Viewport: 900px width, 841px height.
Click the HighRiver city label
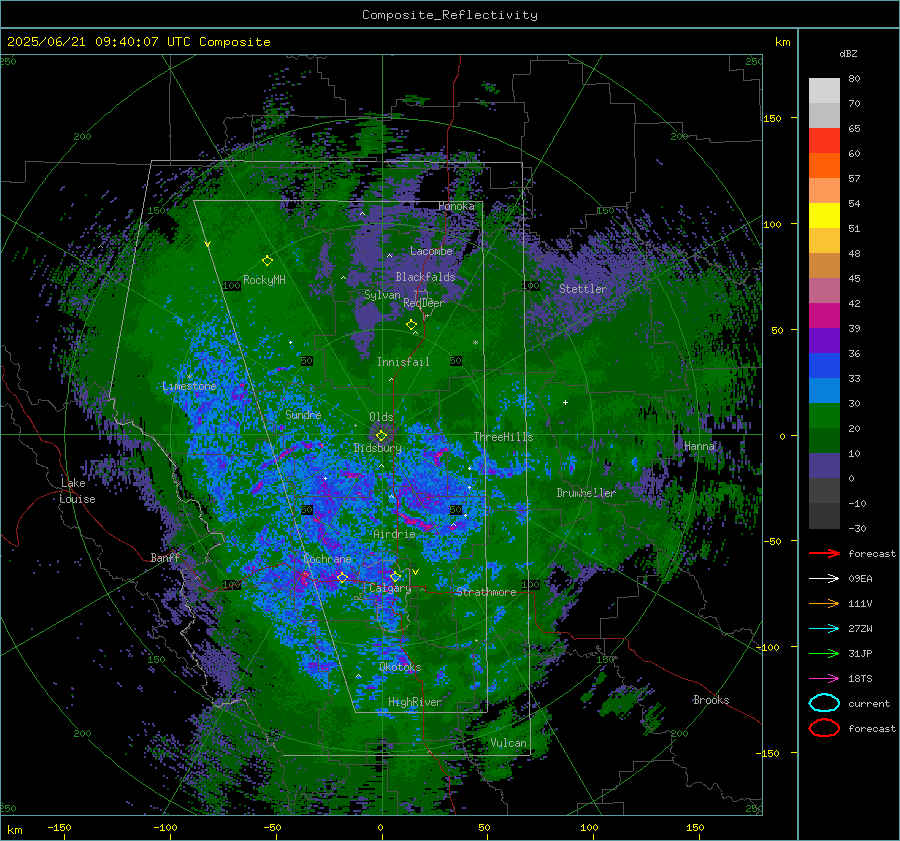(415, 702)
